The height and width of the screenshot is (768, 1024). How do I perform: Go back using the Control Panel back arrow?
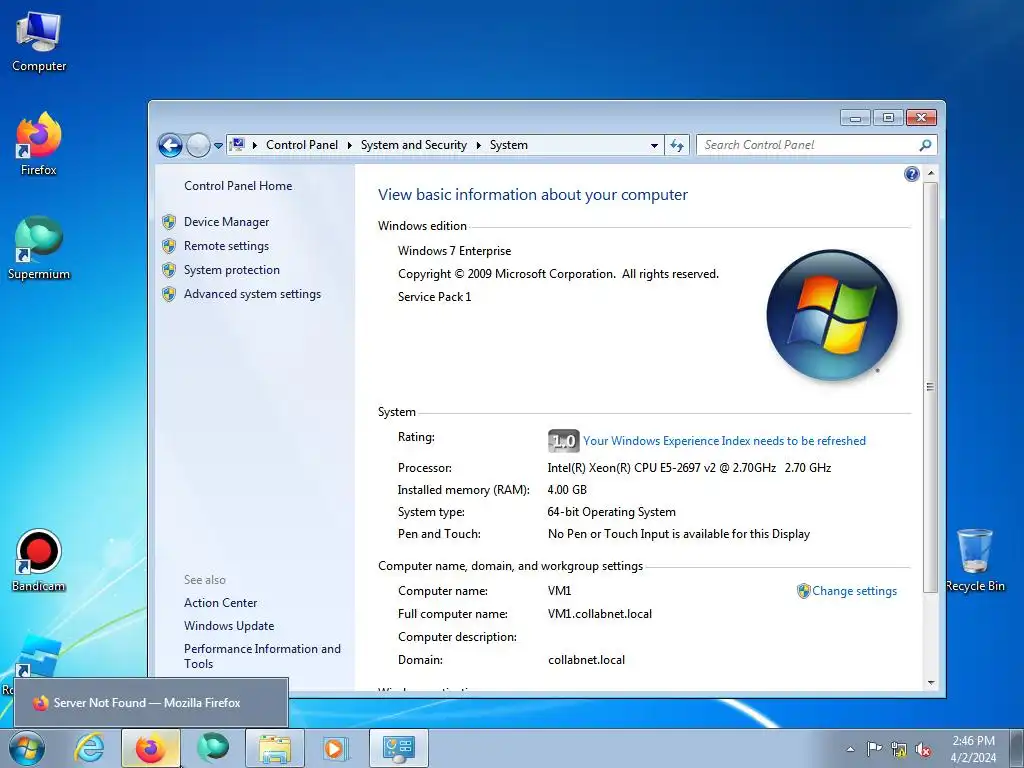pyautogui.click(x=170, y=145)
